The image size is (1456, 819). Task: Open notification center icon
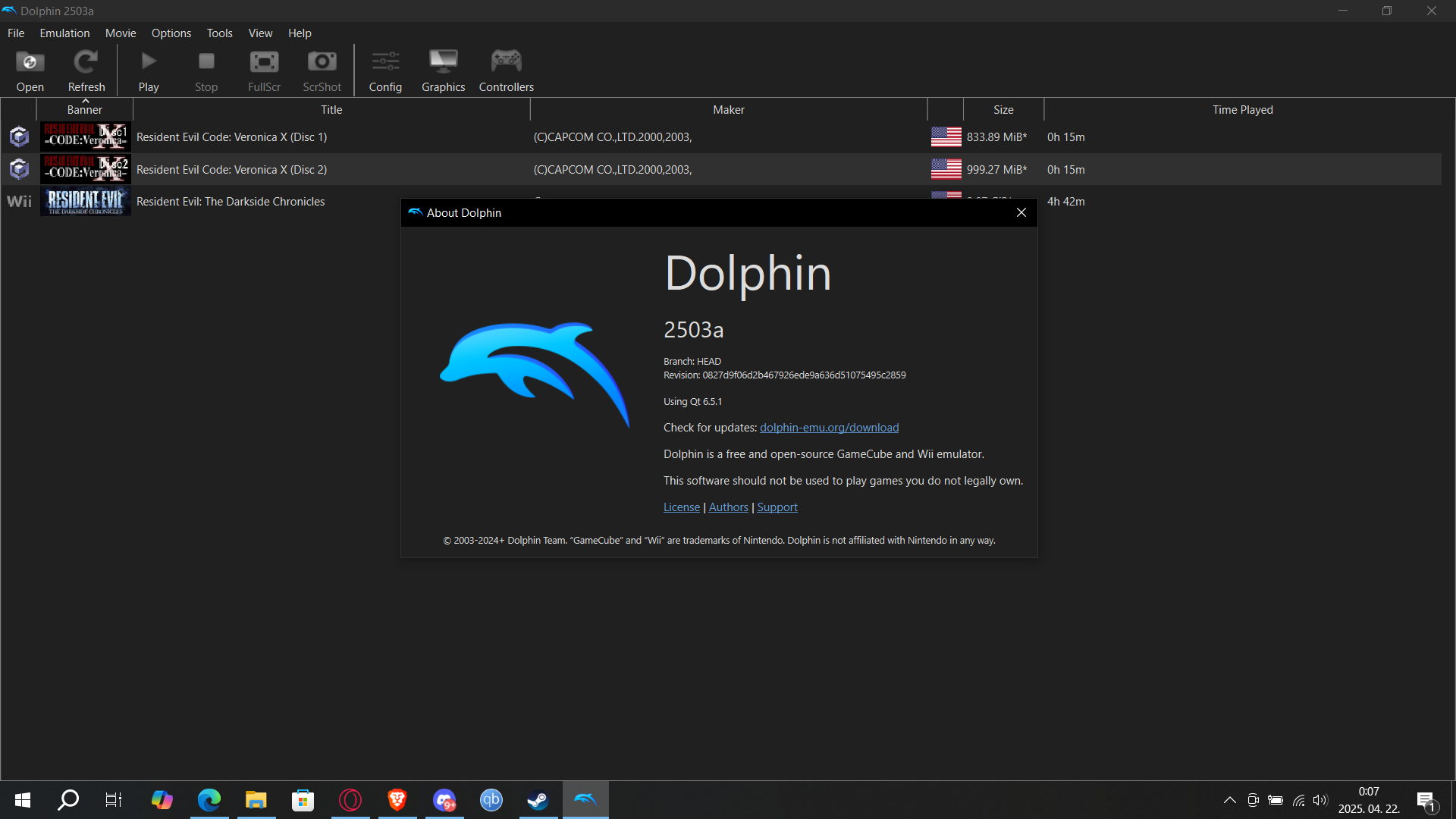point(1426,801)
